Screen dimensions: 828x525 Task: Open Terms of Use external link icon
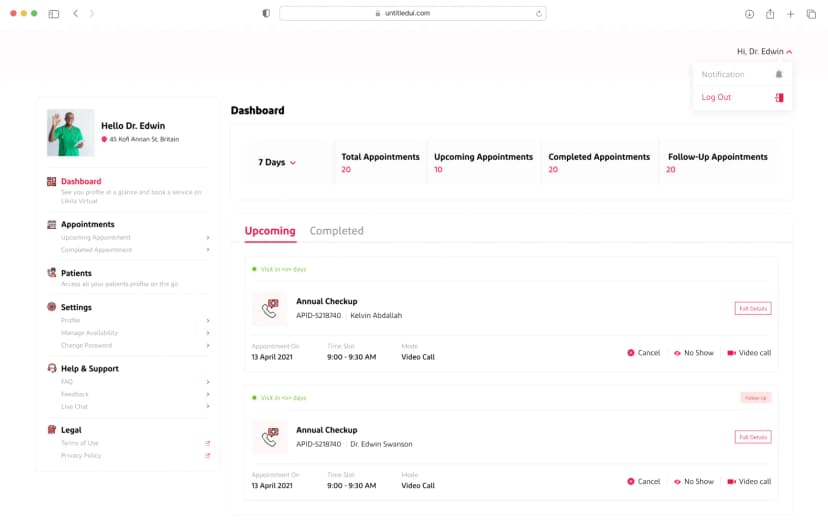208,443
